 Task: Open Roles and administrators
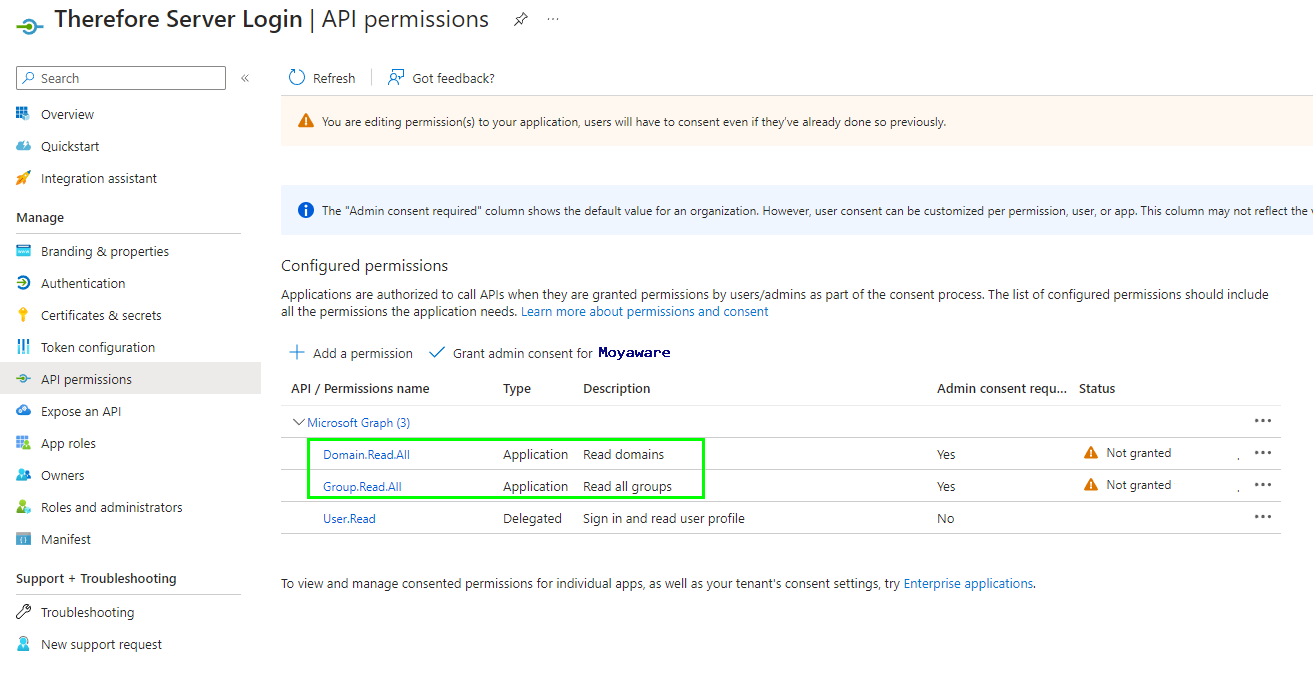113,507
